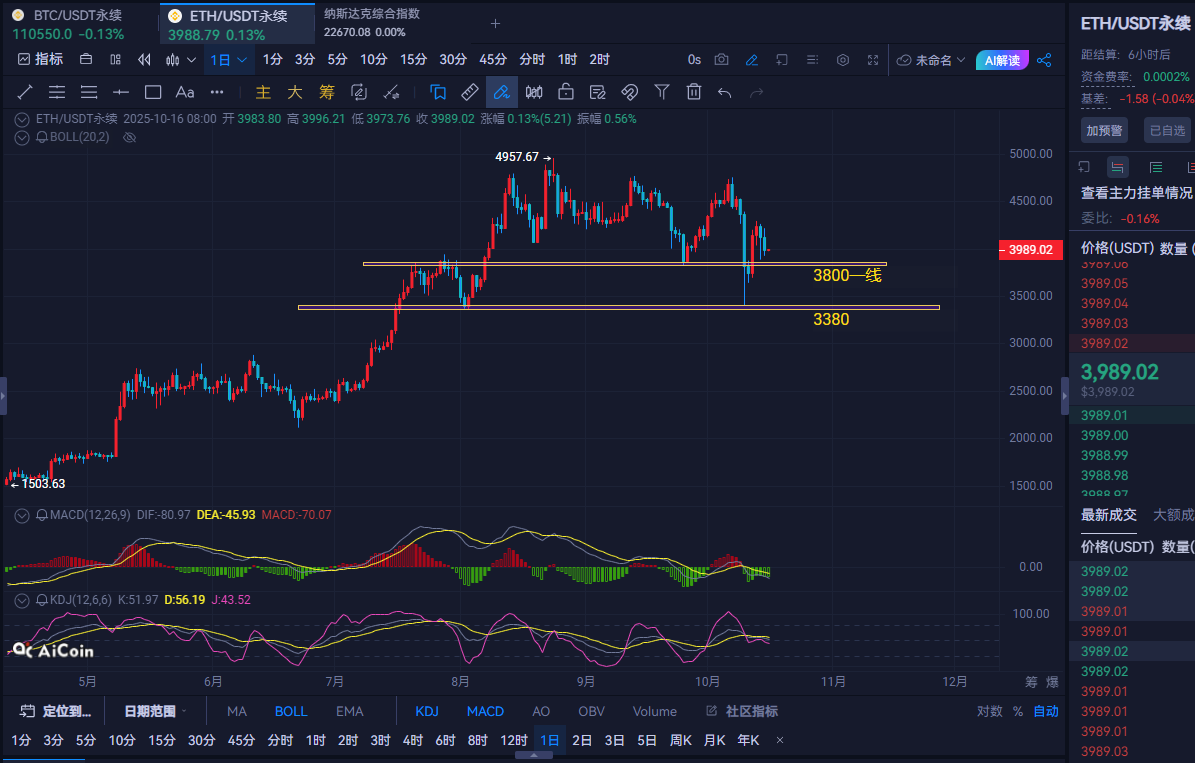Image resolution: width=1195 pixels, height=763 pixels.
Task: Take a chart screenshot with camera icon
Action: tap(722, 60)
